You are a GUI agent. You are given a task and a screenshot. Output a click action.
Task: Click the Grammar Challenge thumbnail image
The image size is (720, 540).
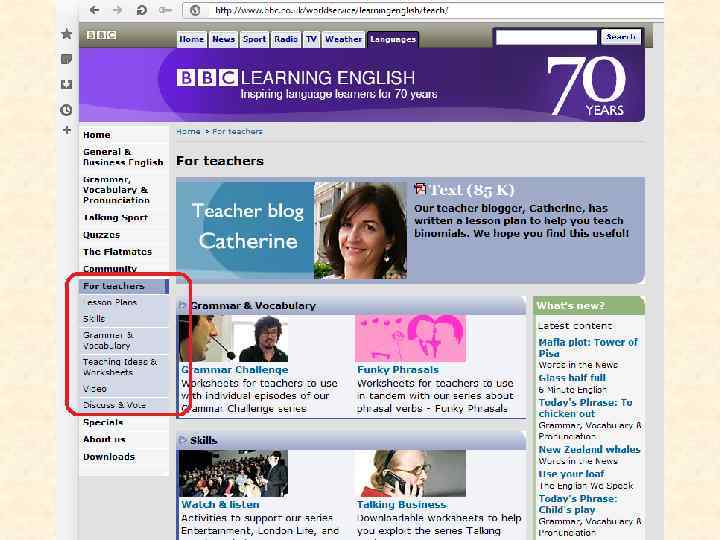click(233, 338)
